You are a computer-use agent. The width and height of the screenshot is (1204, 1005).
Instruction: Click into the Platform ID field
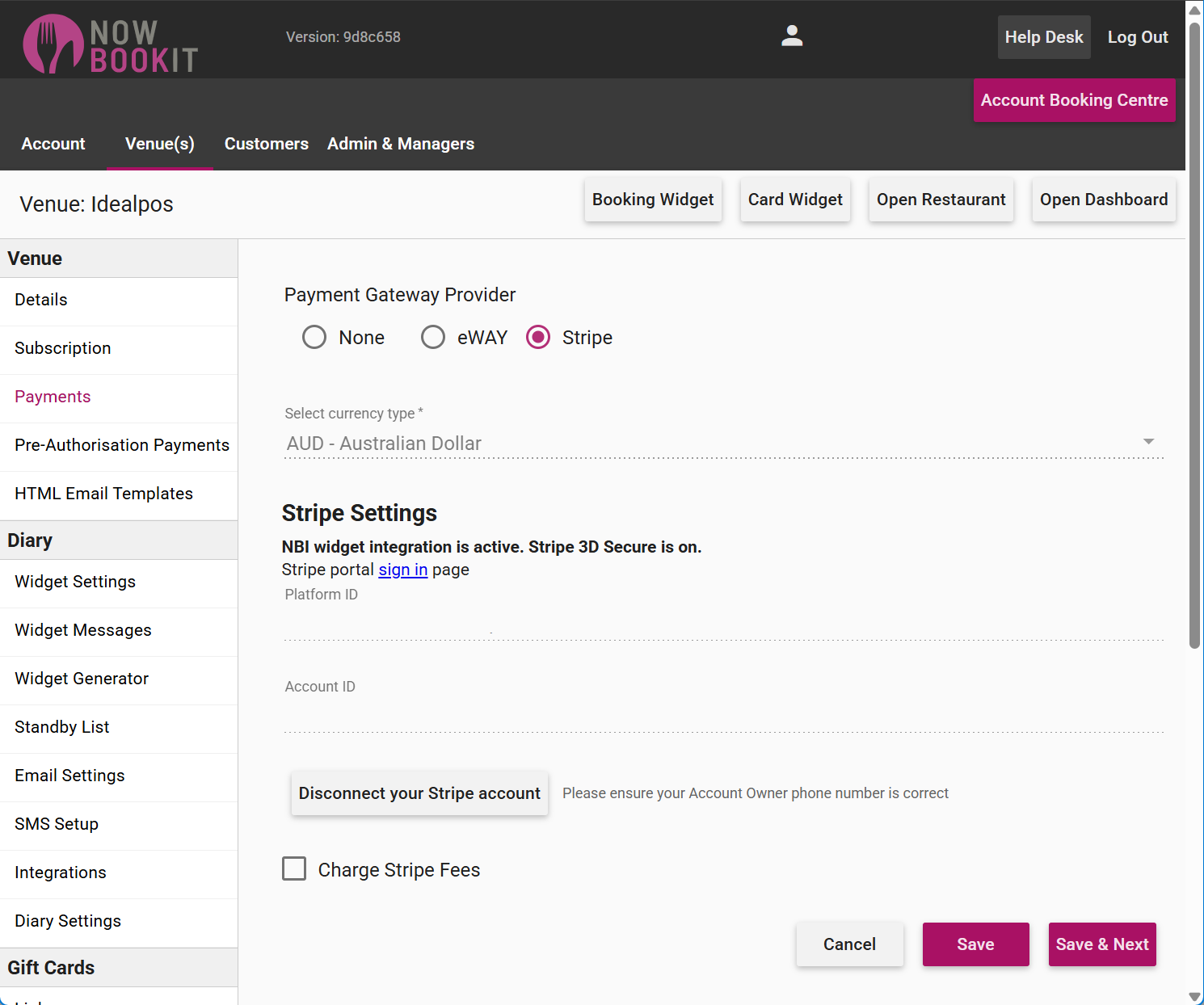(x=723, y=625)
